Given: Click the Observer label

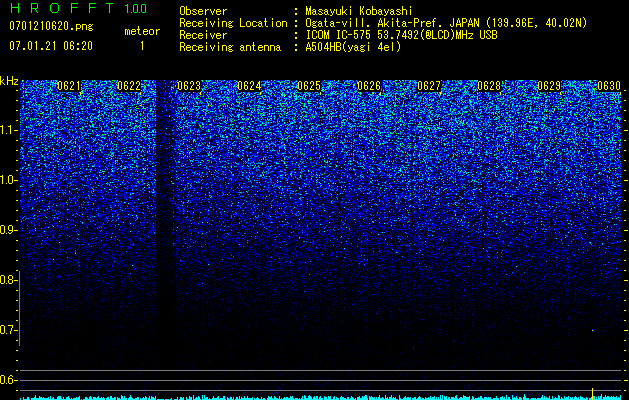Looking at the screenshot, I should point(203,11).
